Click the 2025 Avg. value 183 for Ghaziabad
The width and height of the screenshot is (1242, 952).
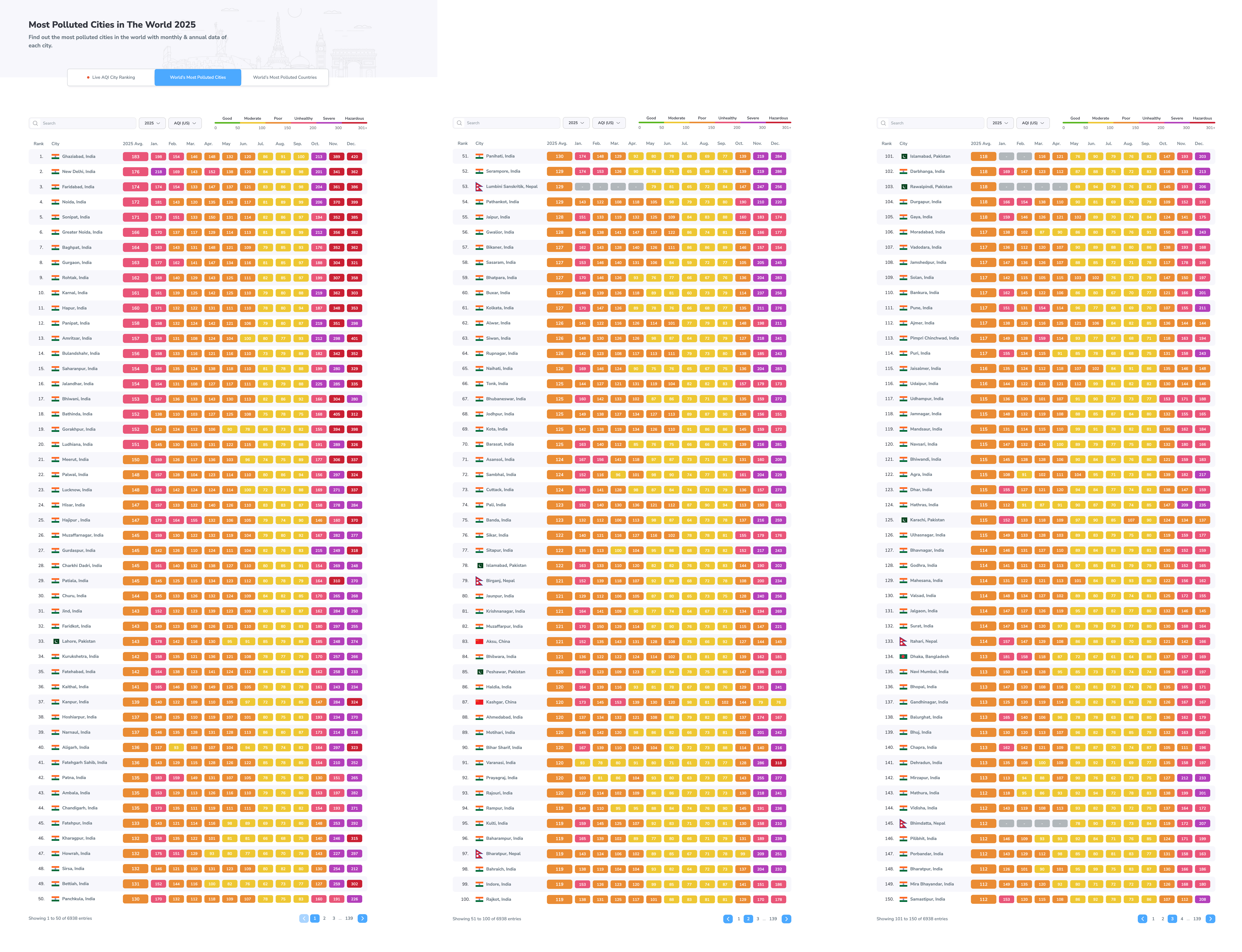[135, 156]
